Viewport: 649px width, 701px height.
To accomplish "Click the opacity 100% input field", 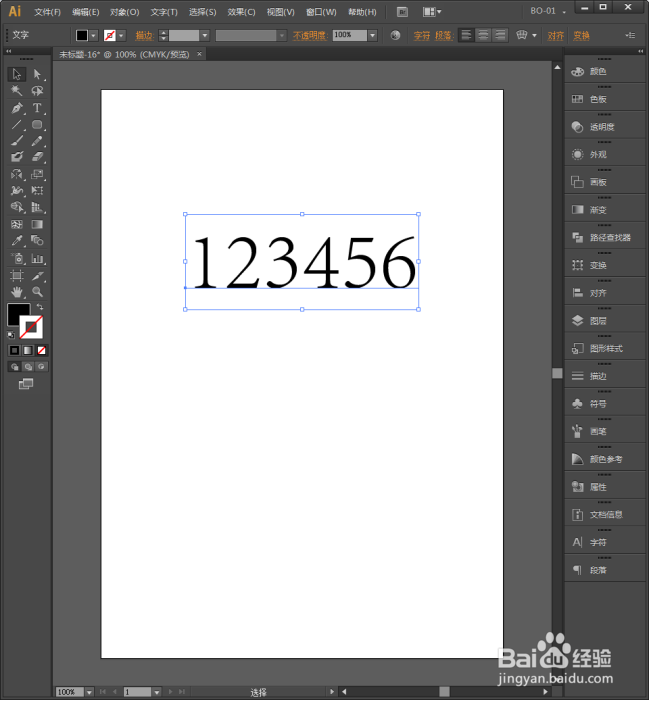I will [350, 35].
